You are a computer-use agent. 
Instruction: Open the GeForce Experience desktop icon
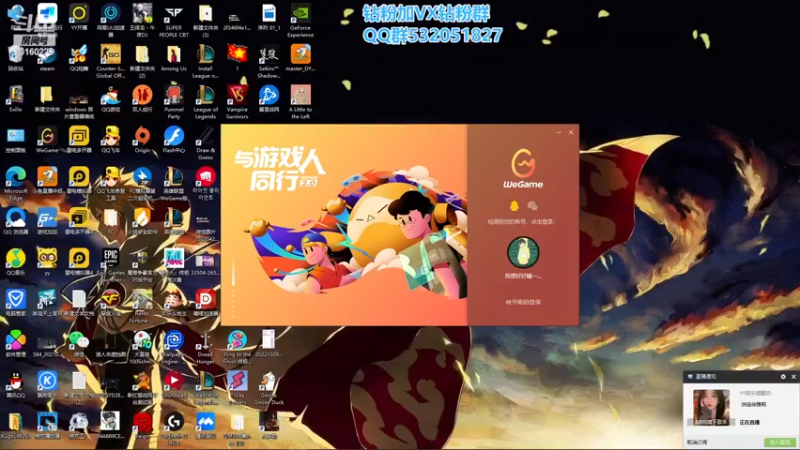(300, 20)
